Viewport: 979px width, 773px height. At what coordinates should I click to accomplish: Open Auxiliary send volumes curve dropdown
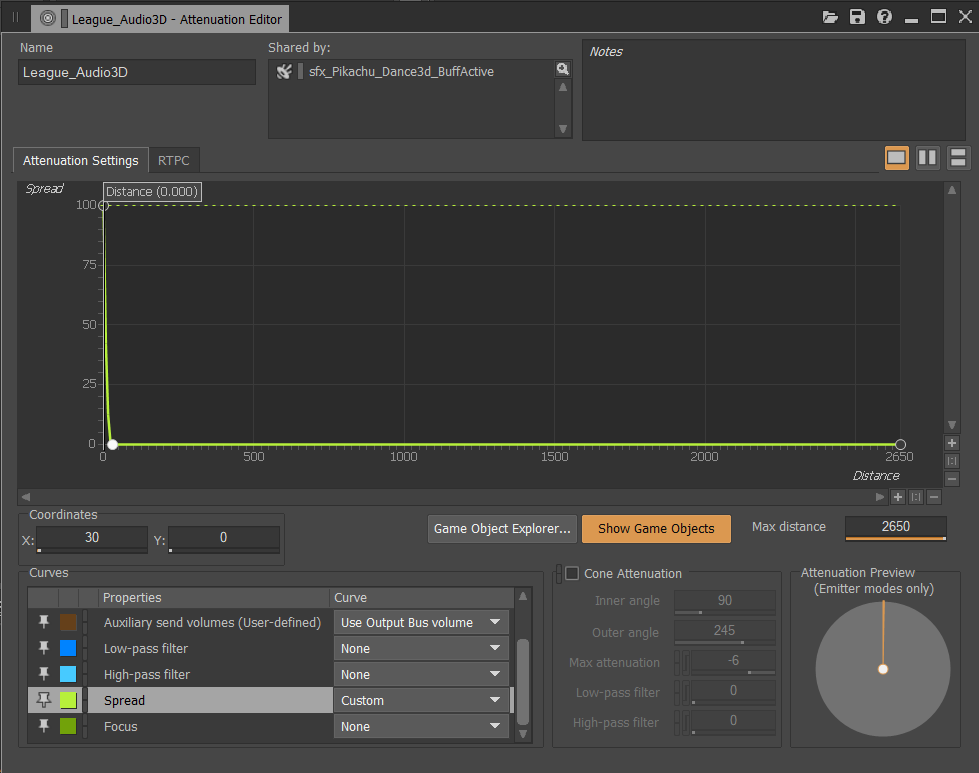click(x=421, y=623)
